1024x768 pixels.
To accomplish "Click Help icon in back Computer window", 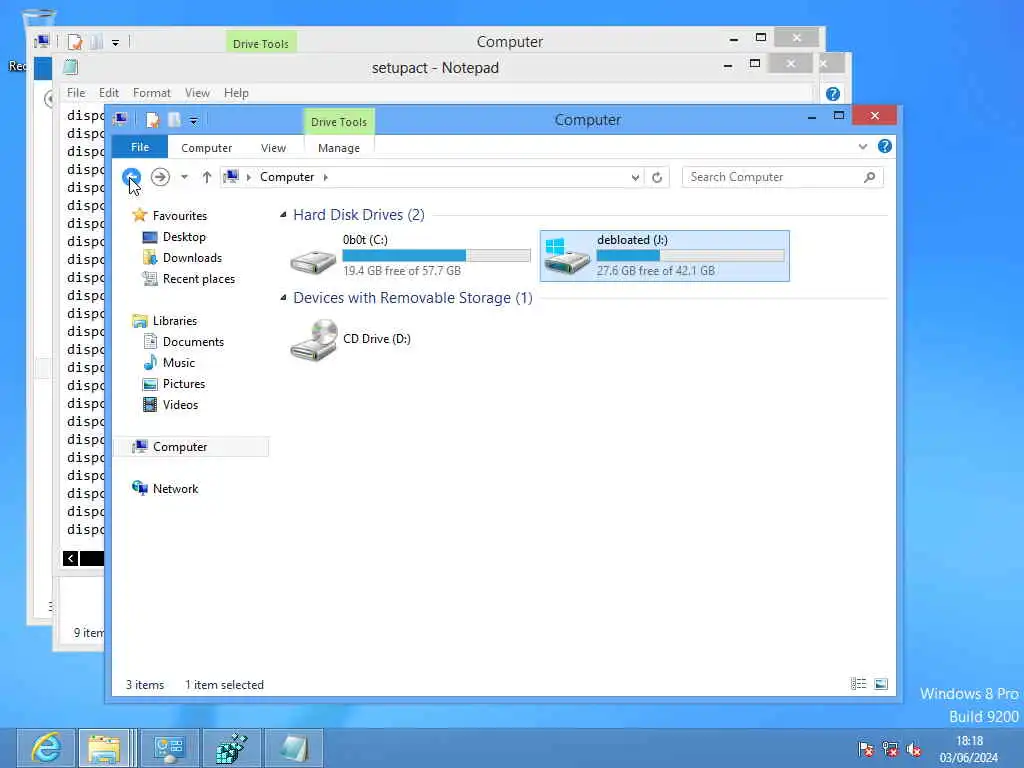I will click(x=833, y=94).
